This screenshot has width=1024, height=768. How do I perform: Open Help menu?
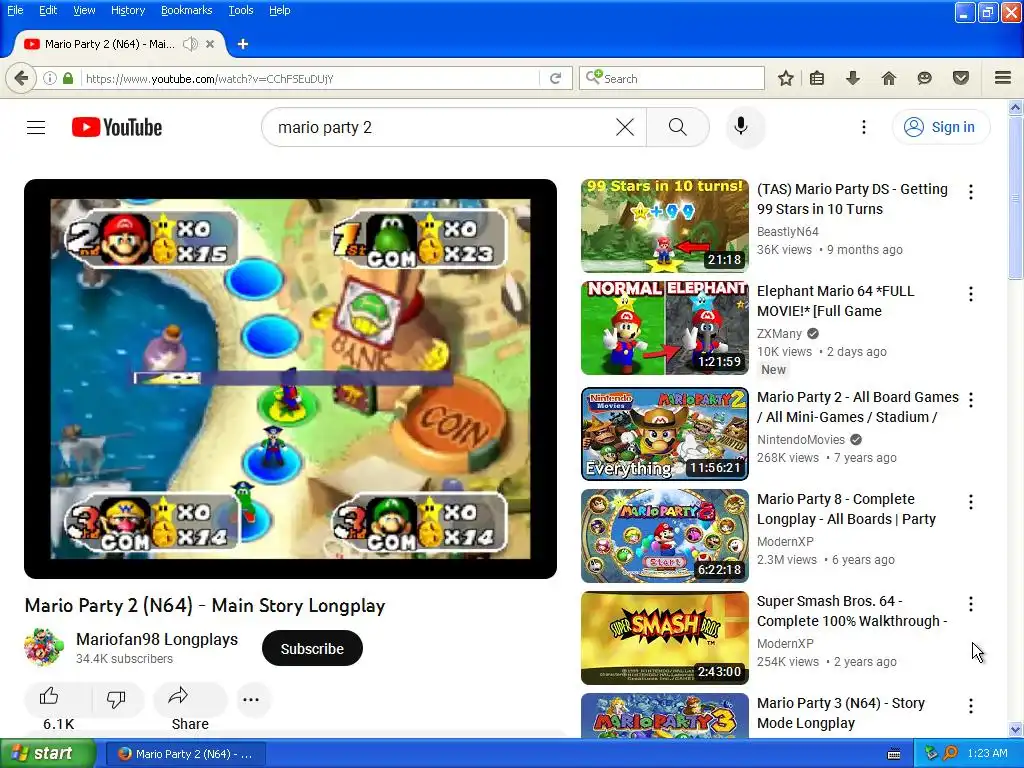280,10
